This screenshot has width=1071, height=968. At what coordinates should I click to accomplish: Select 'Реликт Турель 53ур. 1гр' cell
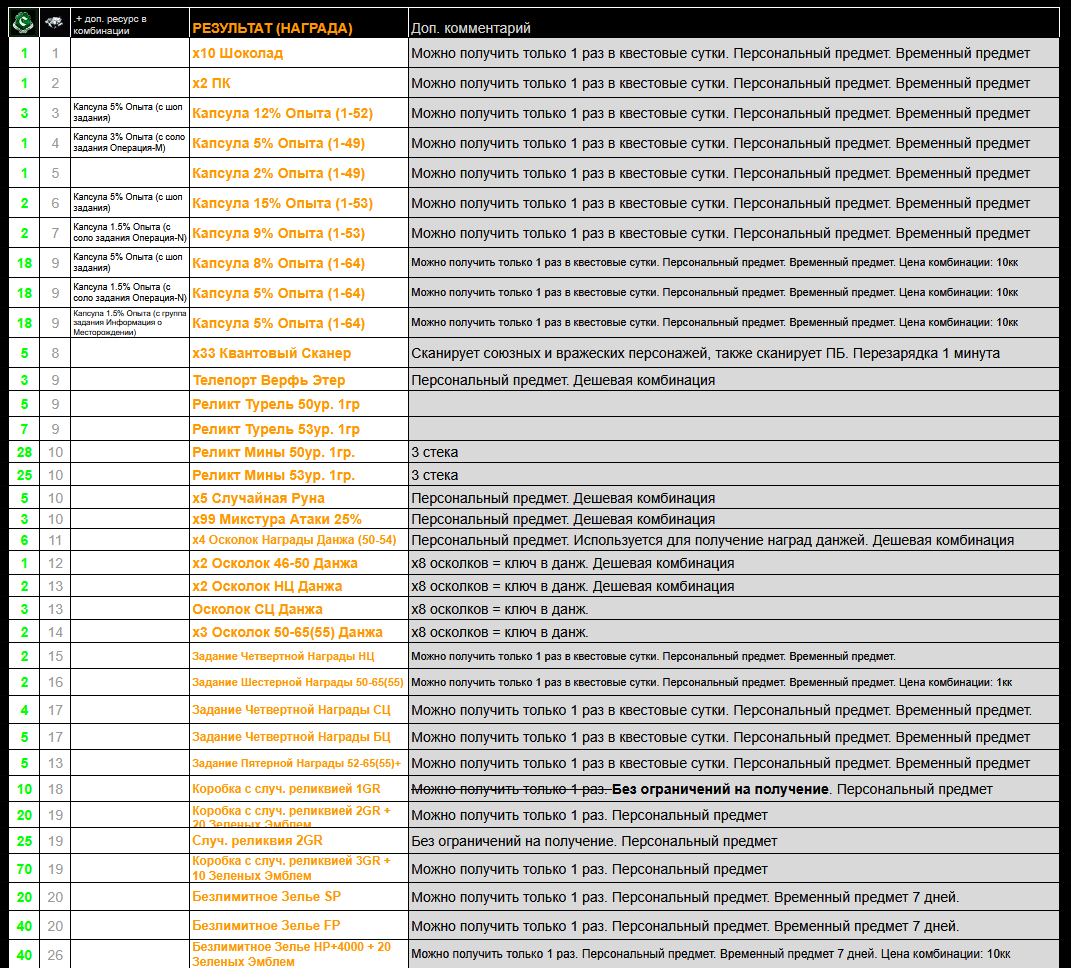pos(276,429)
